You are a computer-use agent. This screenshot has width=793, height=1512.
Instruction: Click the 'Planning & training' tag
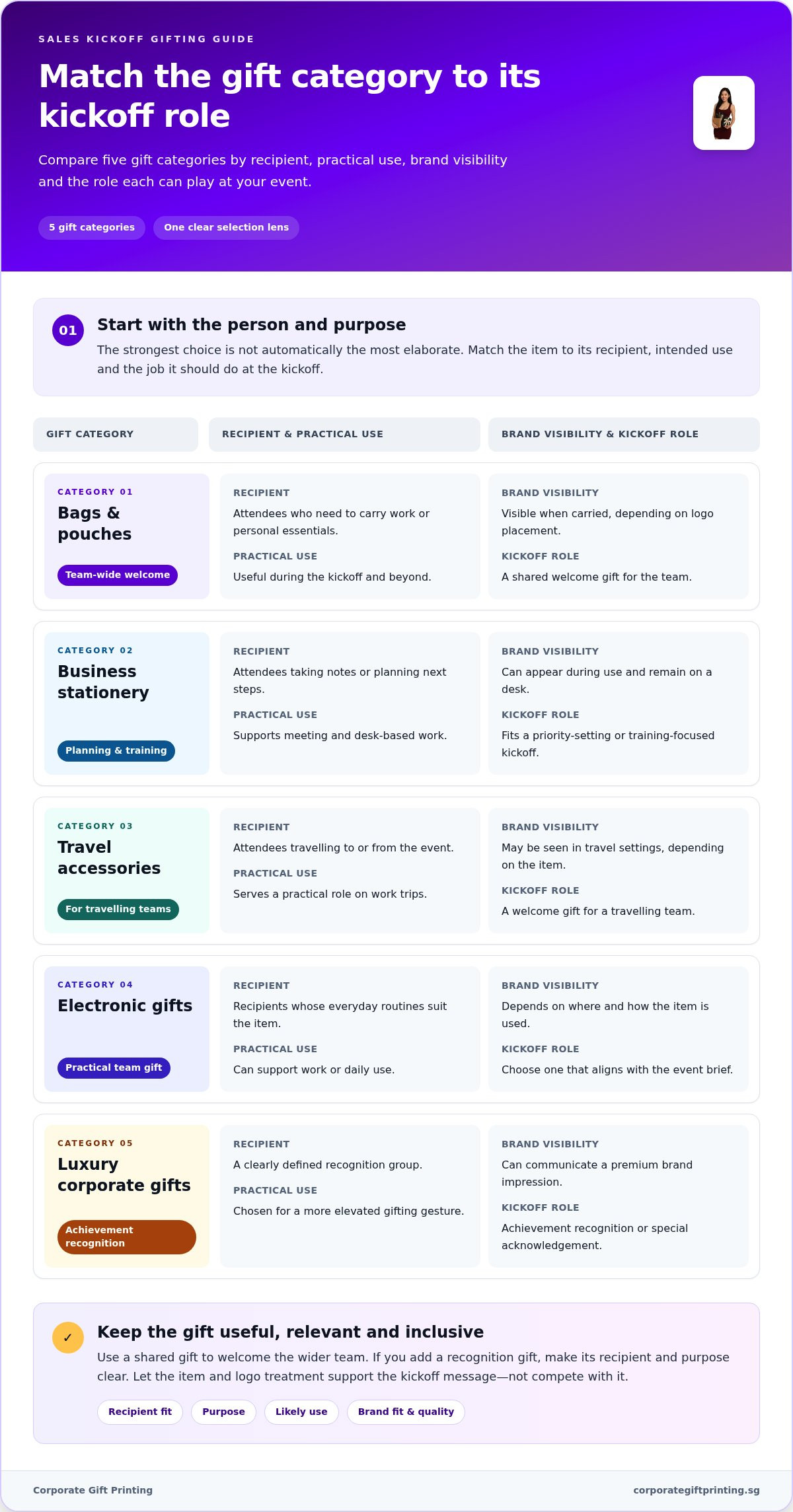[x=116, y=750]
